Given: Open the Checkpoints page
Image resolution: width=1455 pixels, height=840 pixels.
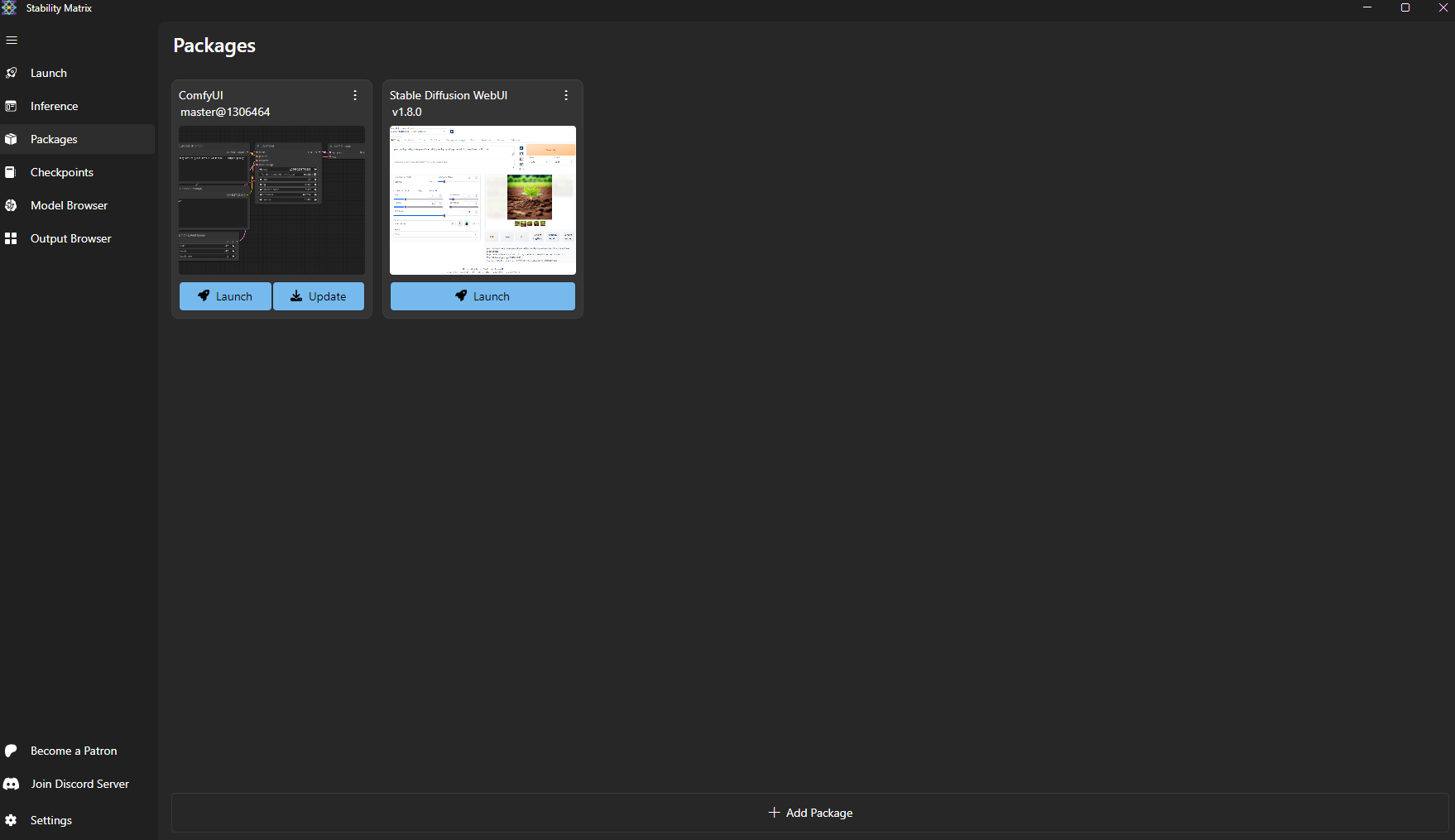Looking at the screenshot, I should (78, 172).
